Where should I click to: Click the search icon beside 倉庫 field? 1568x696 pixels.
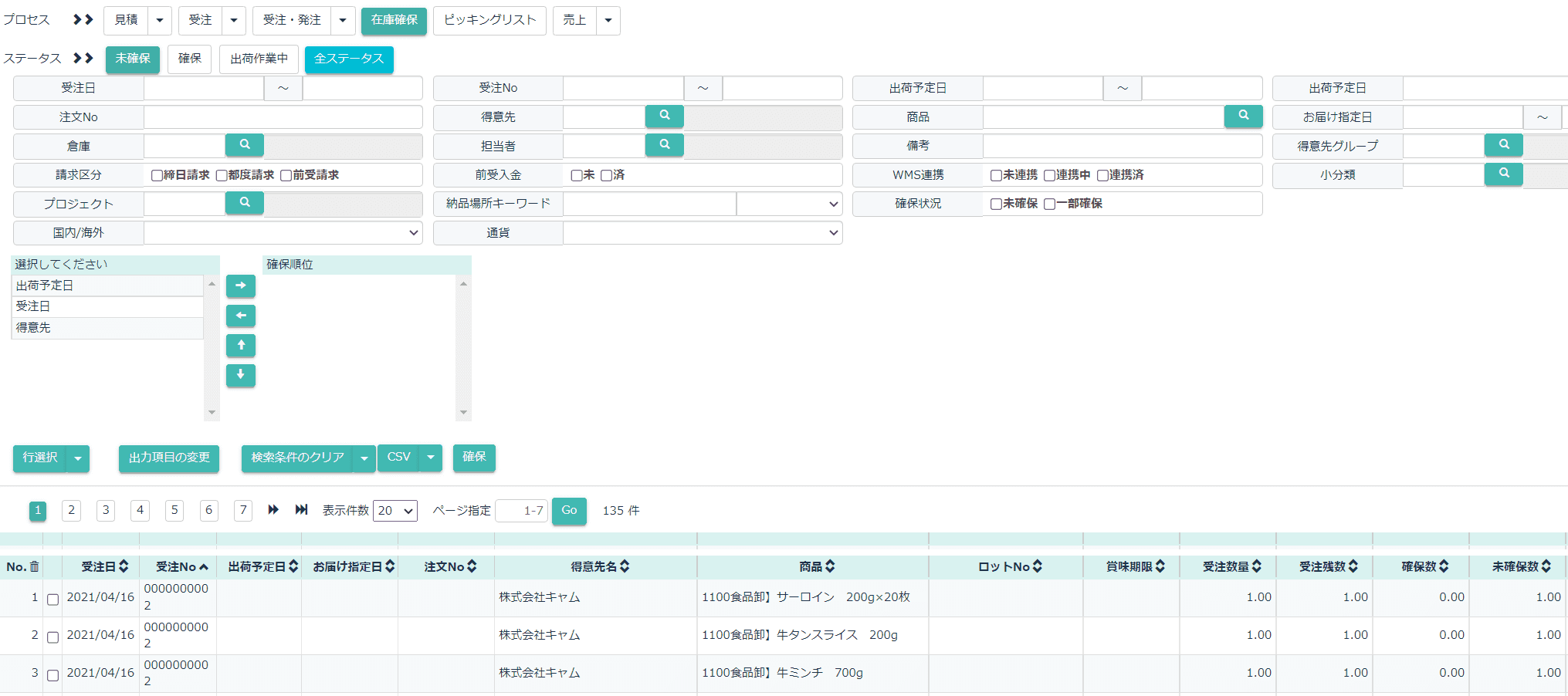[x=244, y=145]
